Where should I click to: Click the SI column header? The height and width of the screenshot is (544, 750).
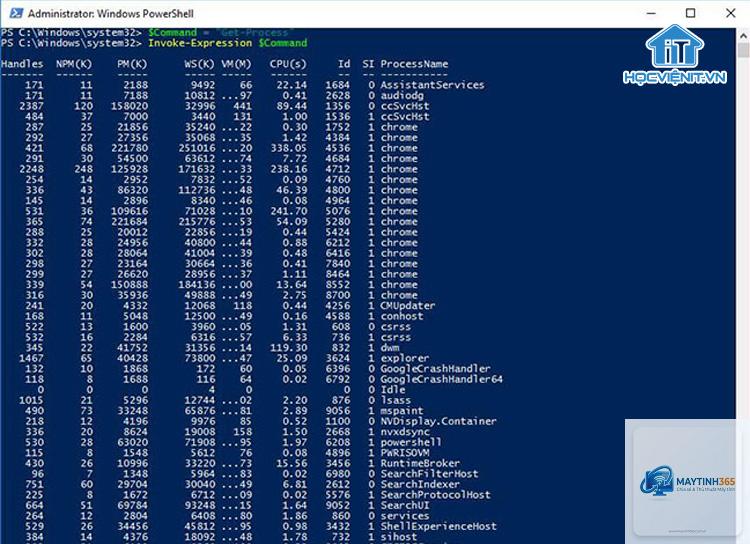(x=368, y=64)
